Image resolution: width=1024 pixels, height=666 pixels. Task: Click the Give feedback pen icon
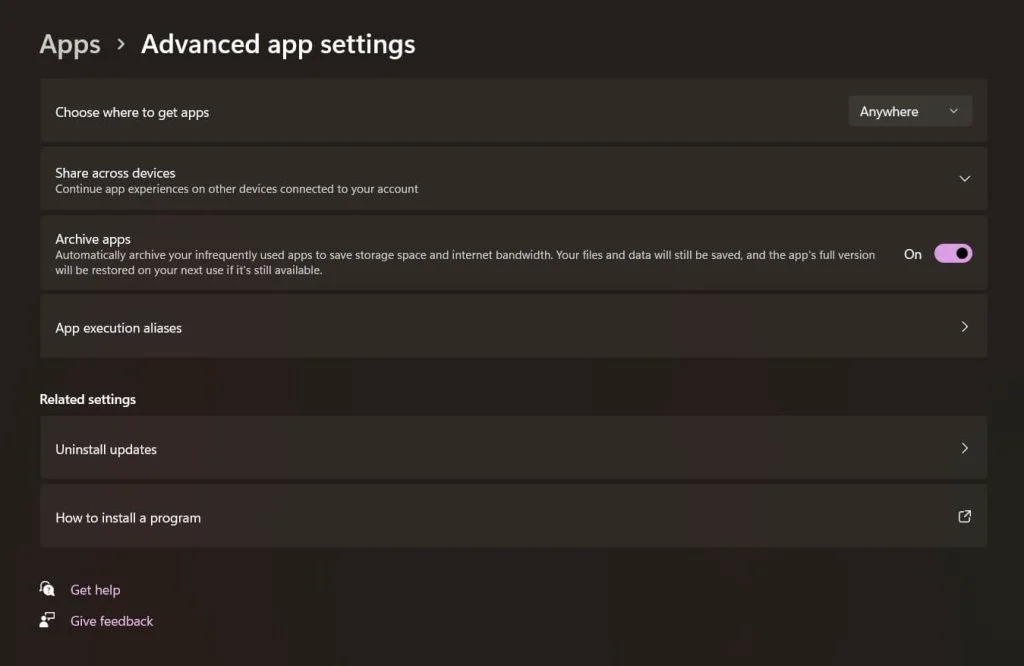click(46, 620)
